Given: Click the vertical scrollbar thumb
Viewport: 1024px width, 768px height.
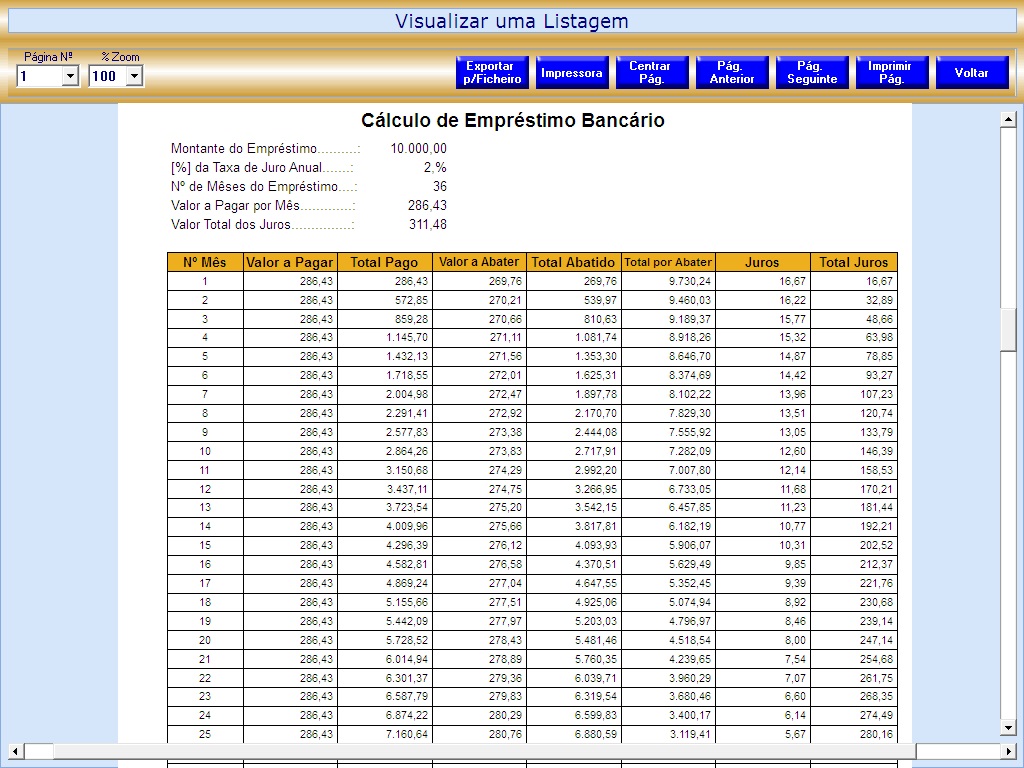Looking at the screenshot, I should [1008, 330].
